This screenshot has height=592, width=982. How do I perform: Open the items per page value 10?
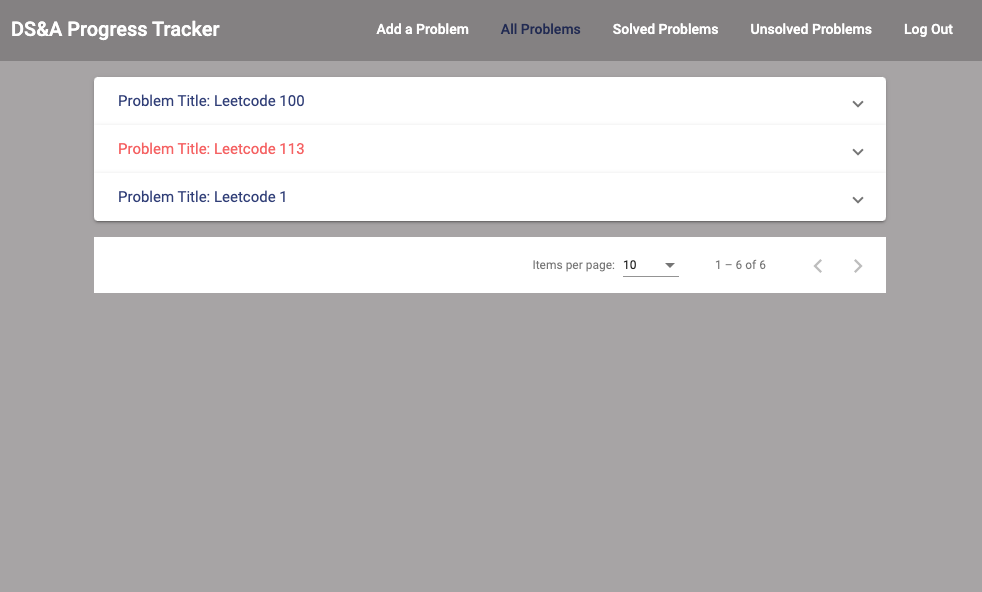[x=631, y=265]
